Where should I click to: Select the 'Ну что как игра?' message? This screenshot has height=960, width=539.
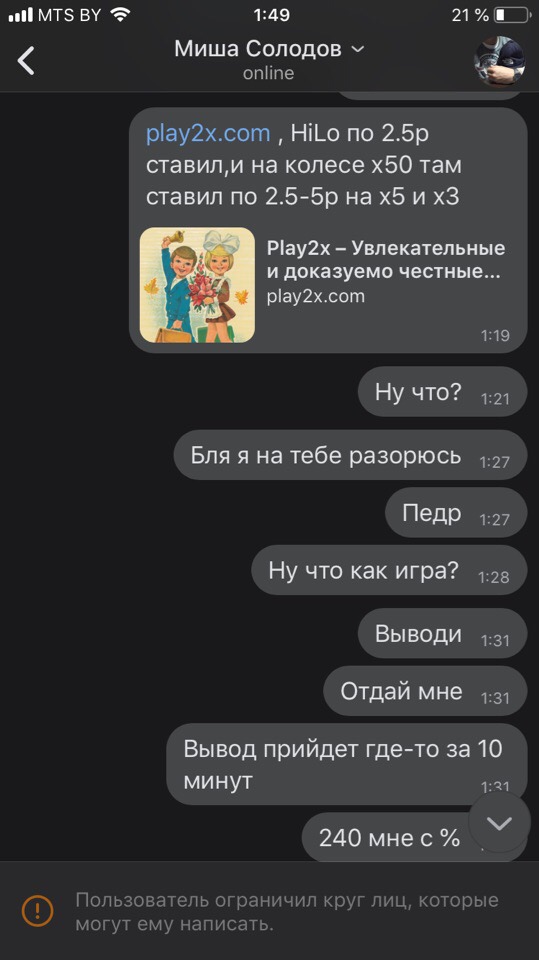tap(389, 571)
